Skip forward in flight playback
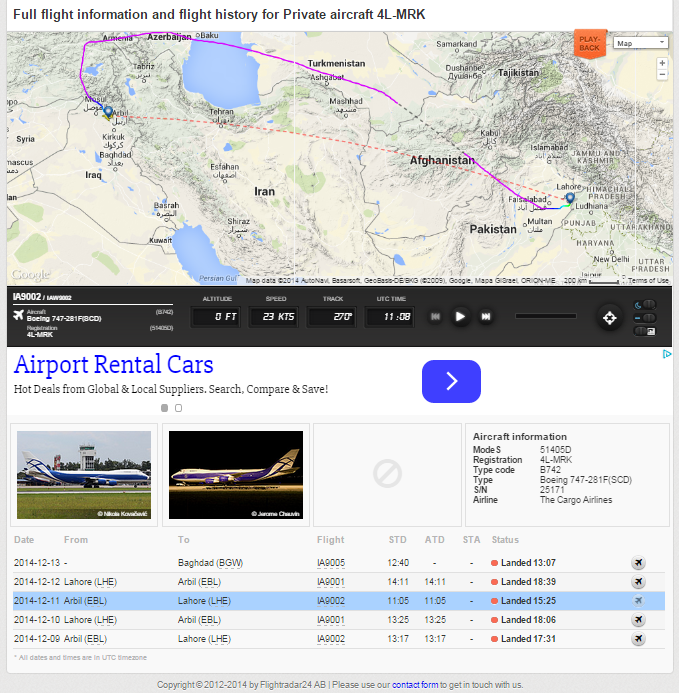 (x=486, y=316)
